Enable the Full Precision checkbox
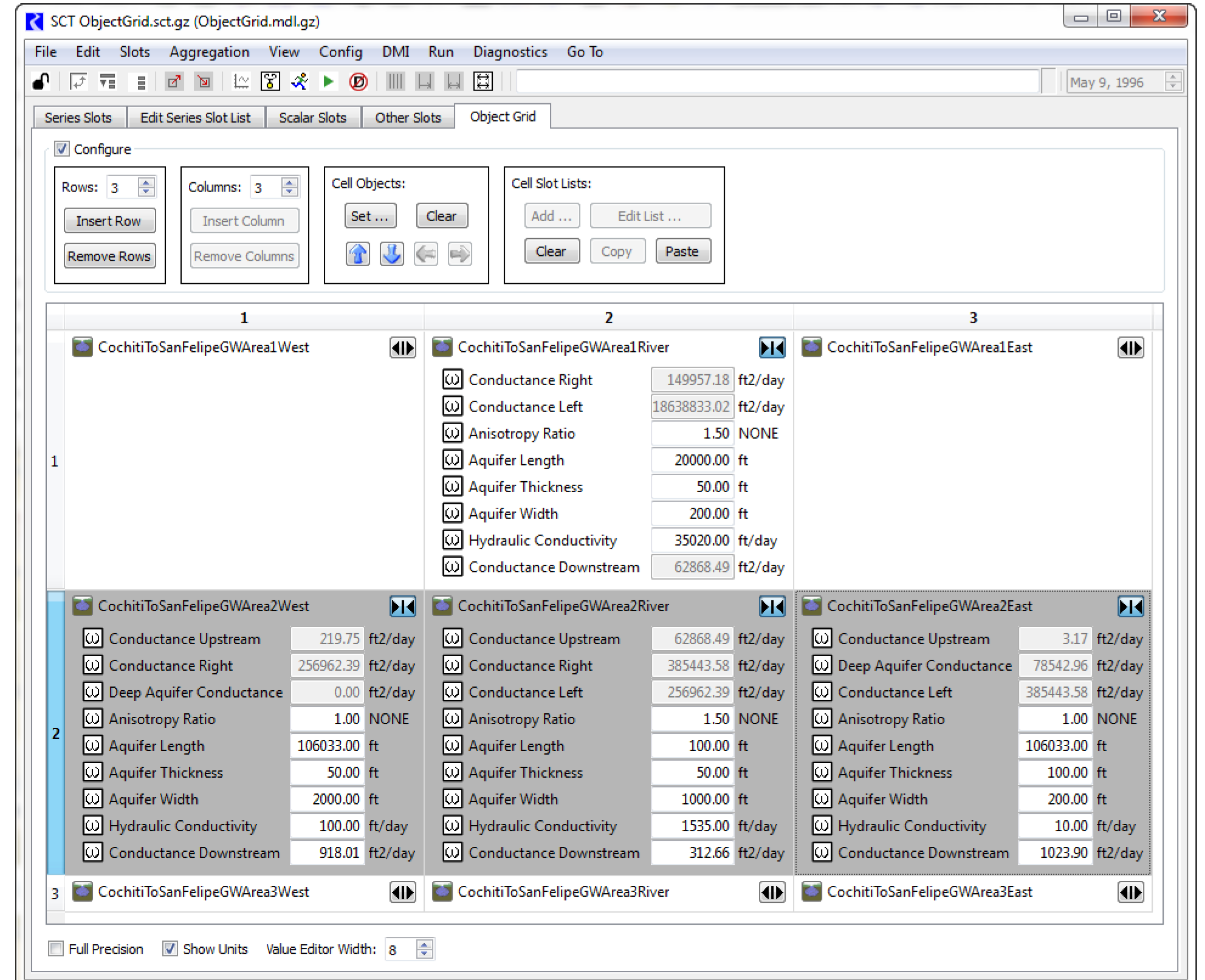Image resolution: width=1205 pixels, height=980 pixels. [x=56, y=948]
